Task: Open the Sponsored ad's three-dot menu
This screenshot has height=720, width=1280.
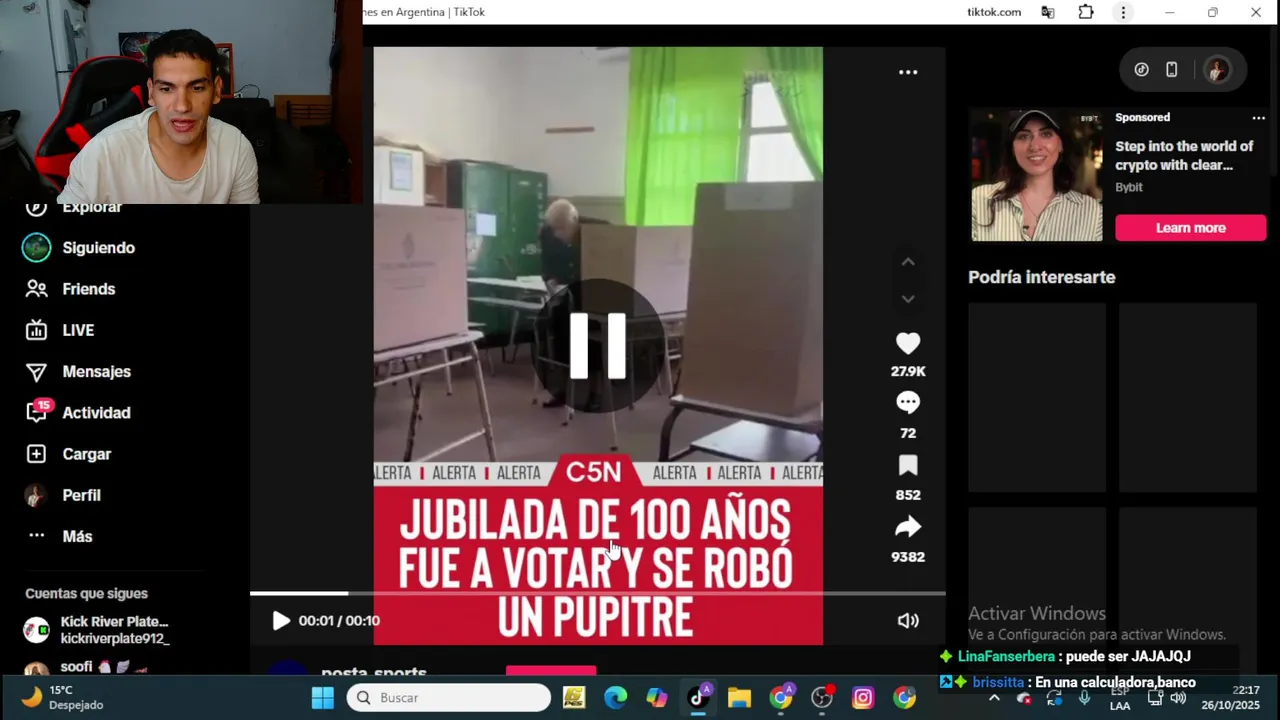Action: coord(1258,118)
